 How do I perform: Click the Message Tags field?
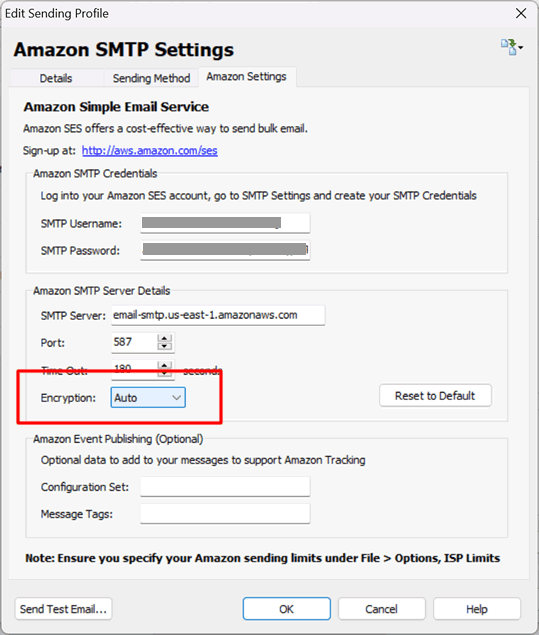tap(225, 514)
